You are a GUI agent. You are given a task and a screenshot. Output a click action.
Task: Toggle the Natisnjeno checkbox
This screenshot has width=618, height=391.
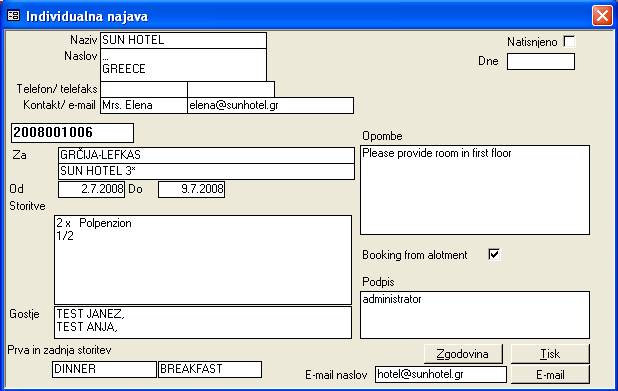click(569, 41)
